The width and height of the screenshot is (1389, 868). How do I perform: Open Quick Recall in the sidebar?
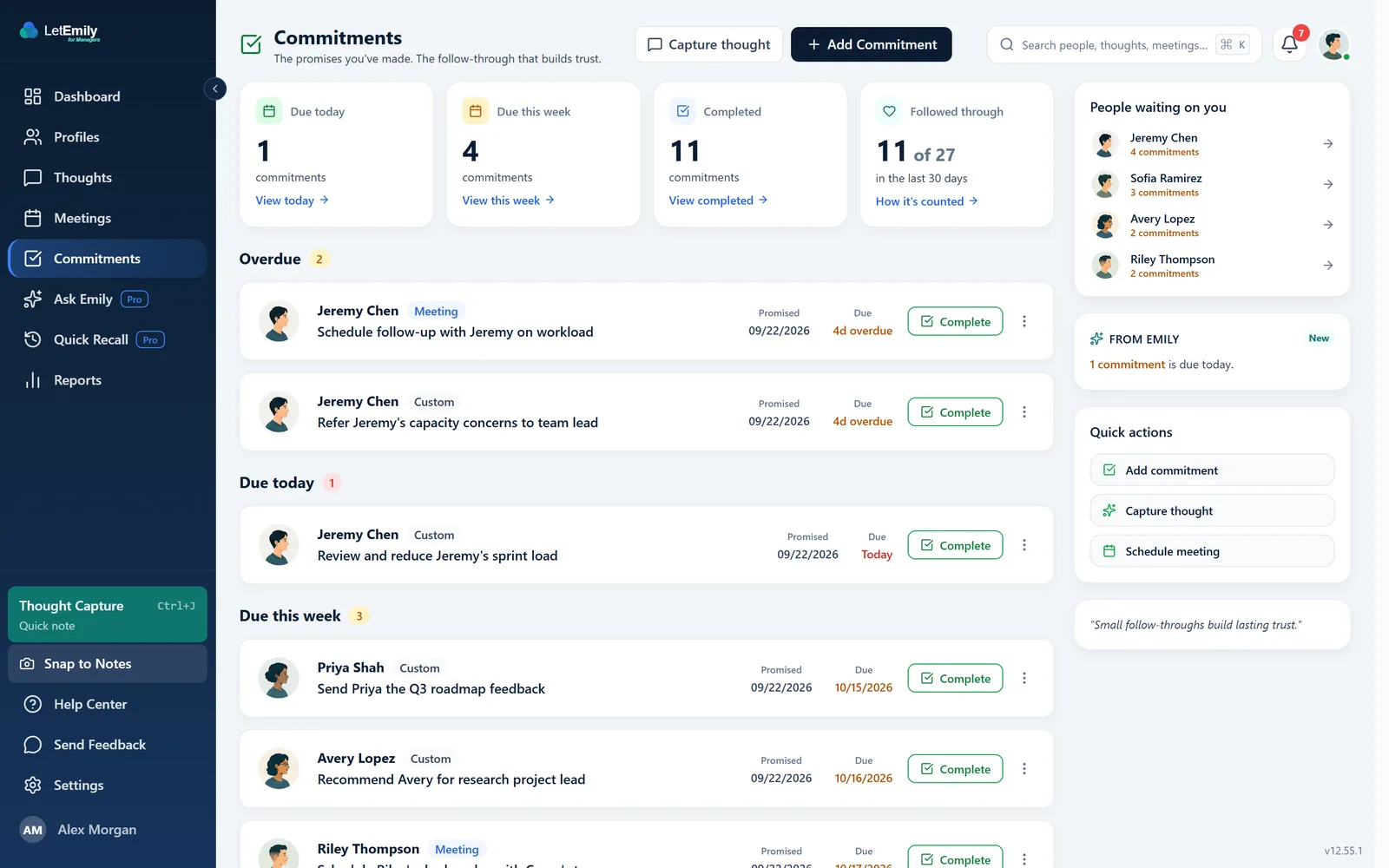pyautogui.click(x=108, y=339)
